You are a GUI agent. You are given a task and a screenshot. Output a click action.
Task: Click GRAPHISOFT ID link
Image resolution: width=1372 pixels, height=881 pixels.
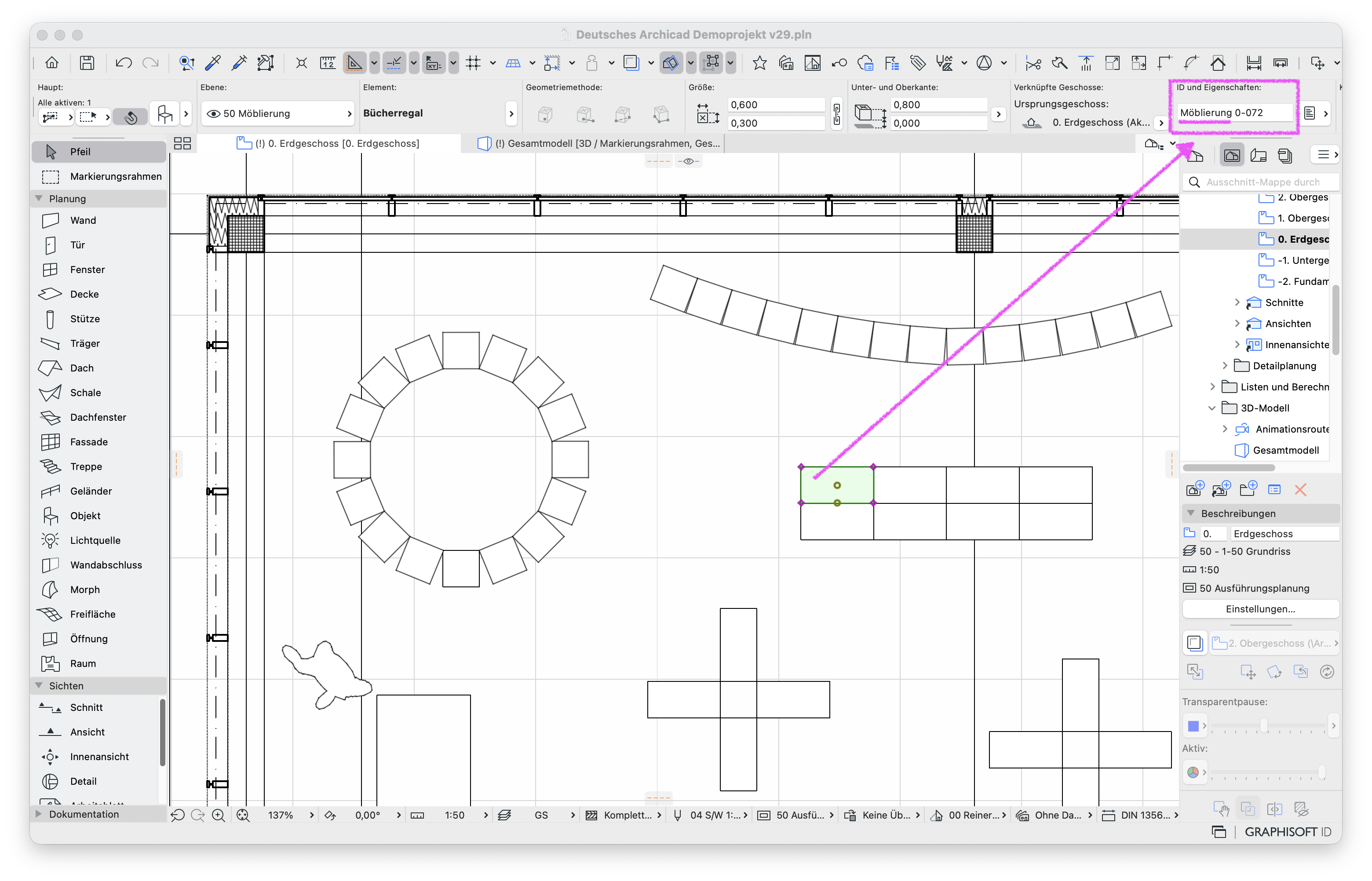pyautogui.click(x=1287, y=832)
